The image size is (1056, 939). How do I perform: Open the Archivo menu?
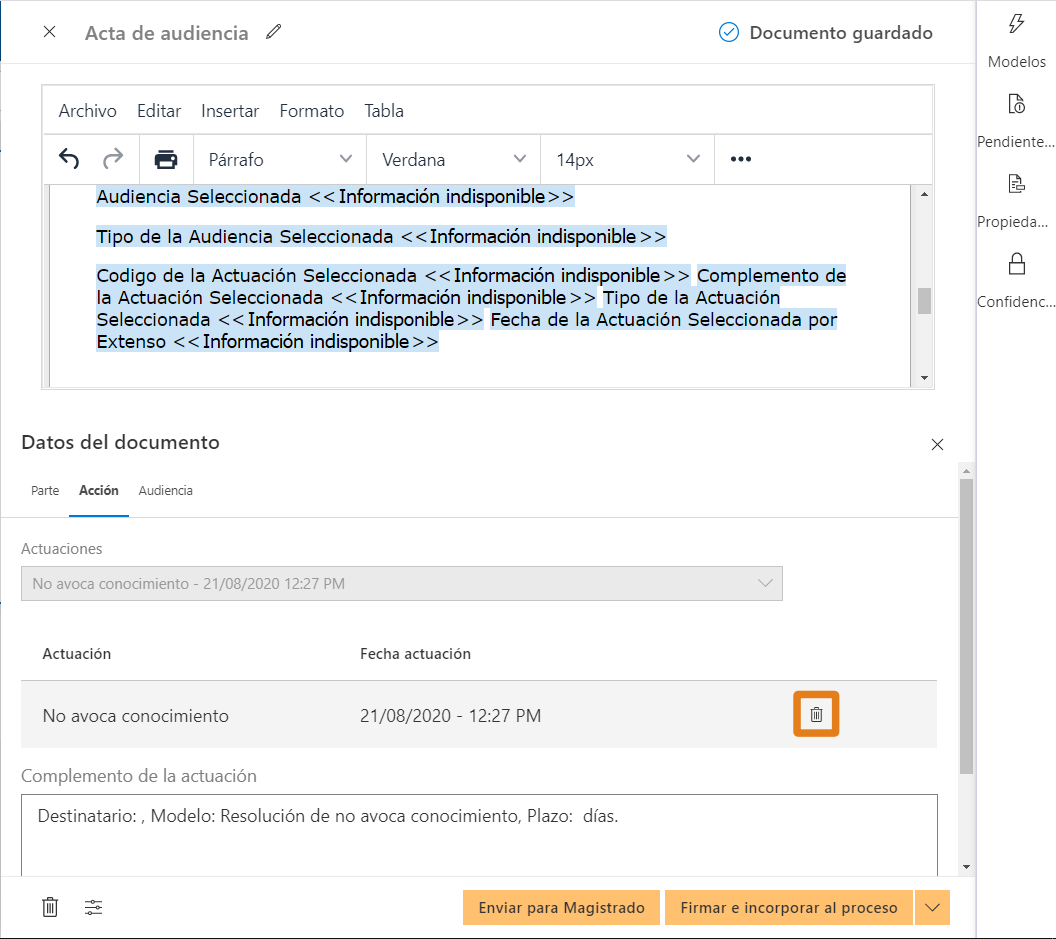[x=88, y=110]
